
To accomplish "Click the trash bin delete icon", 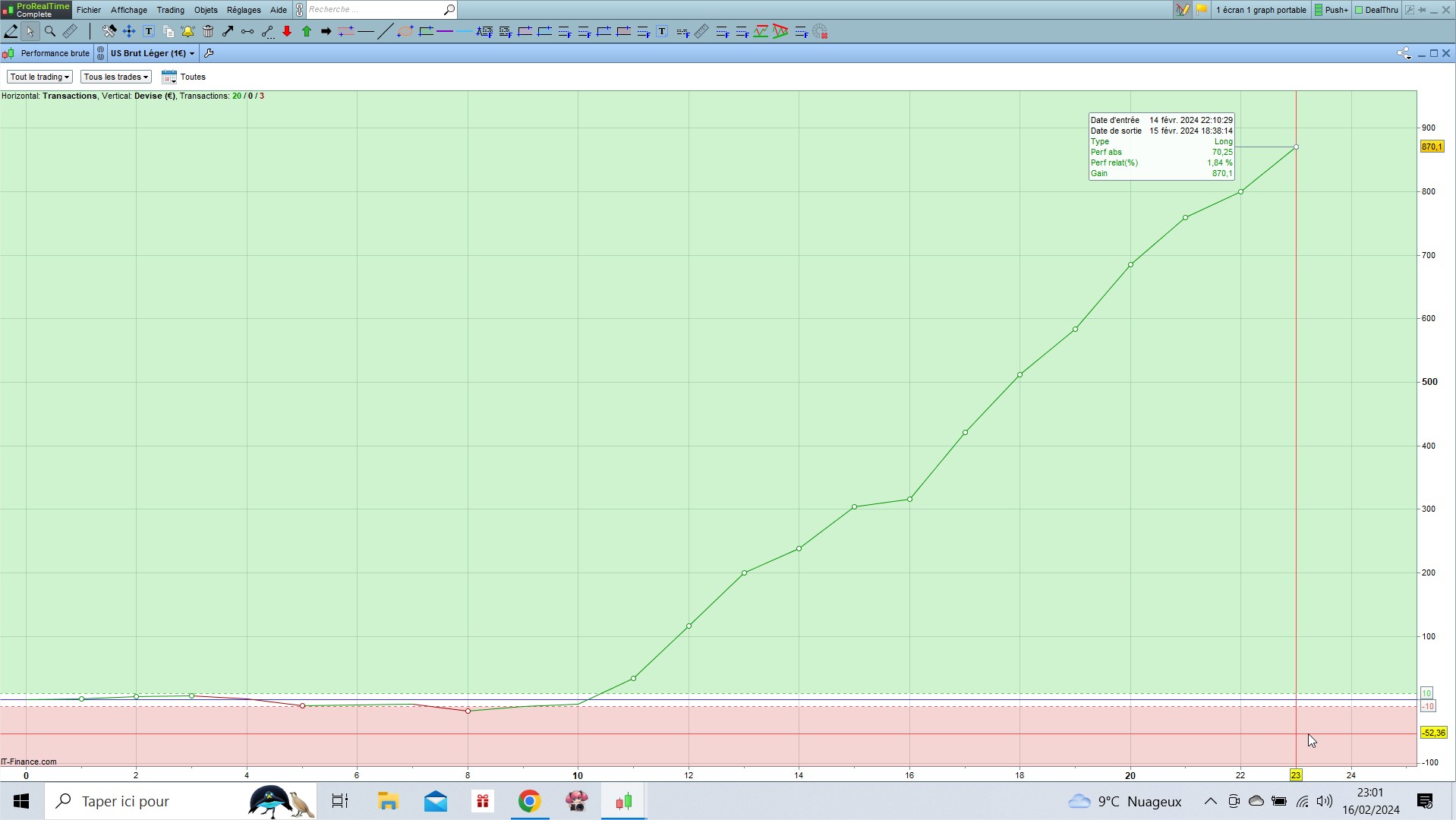I will [x=208, y=31].
